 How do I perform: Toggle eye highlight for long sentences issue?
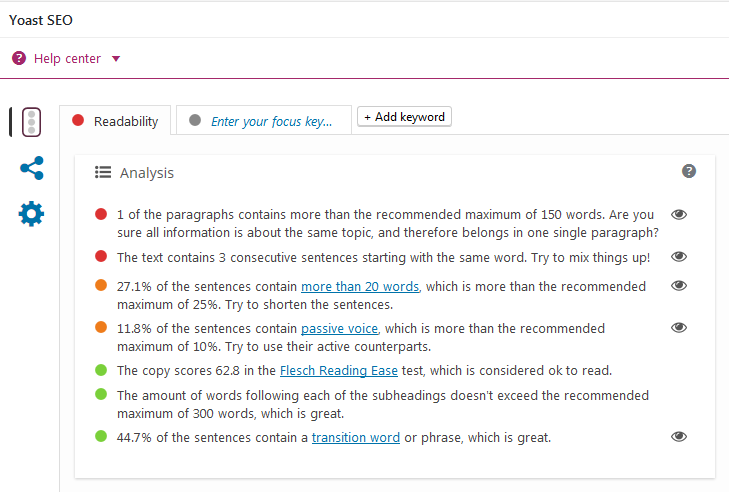pyautogui.click(x=679, y=286)
